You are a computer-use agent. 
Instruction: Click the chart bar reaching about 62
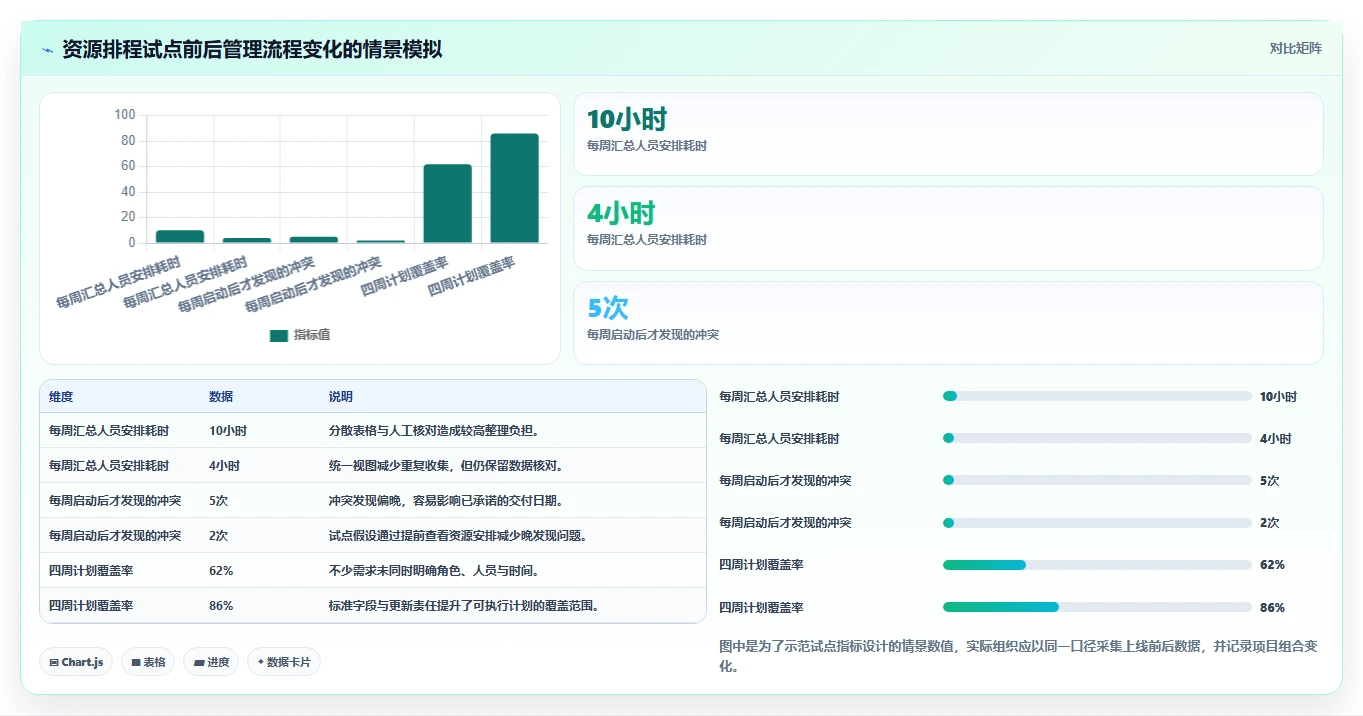[447, 203]
